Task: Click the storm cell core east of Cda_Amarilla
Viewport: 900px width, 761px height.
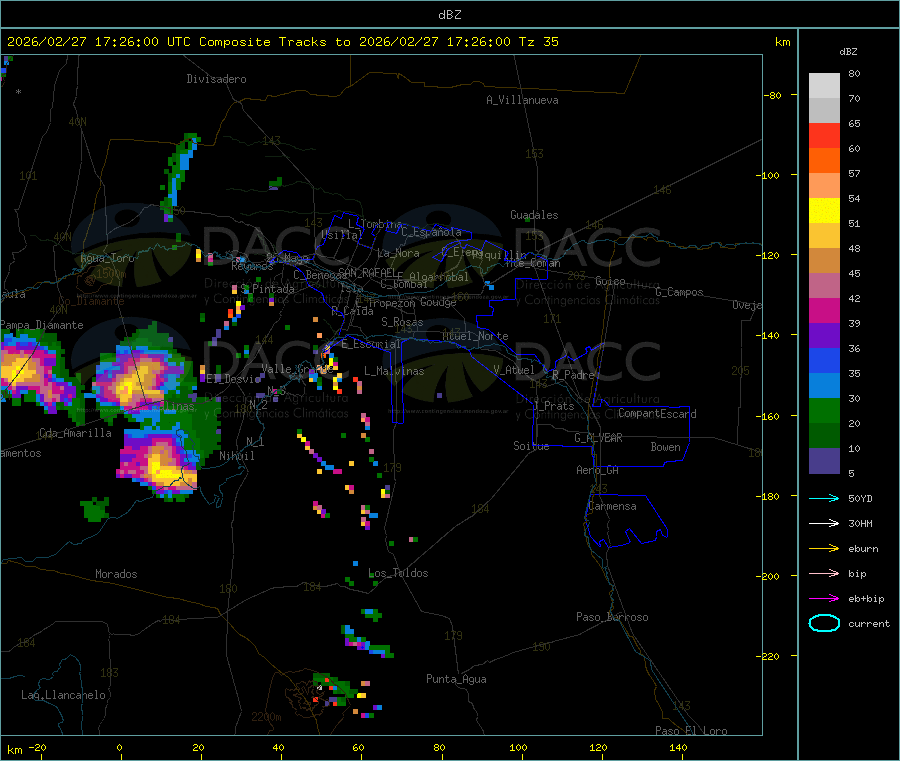Action: 163,468
